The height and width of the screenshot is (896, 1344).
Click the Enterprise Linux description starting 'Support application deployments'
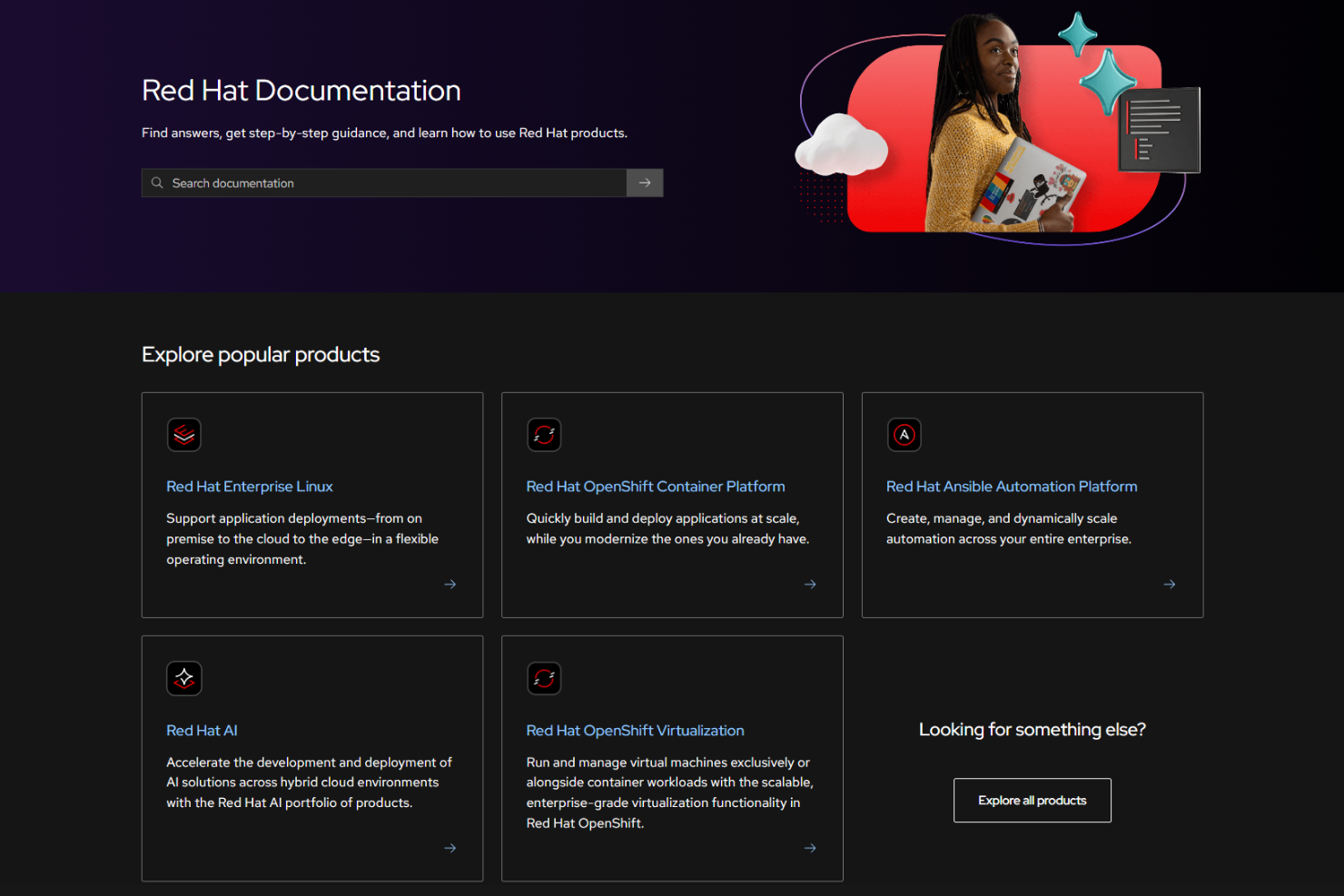pyautogui.click(x=302, y=539)
